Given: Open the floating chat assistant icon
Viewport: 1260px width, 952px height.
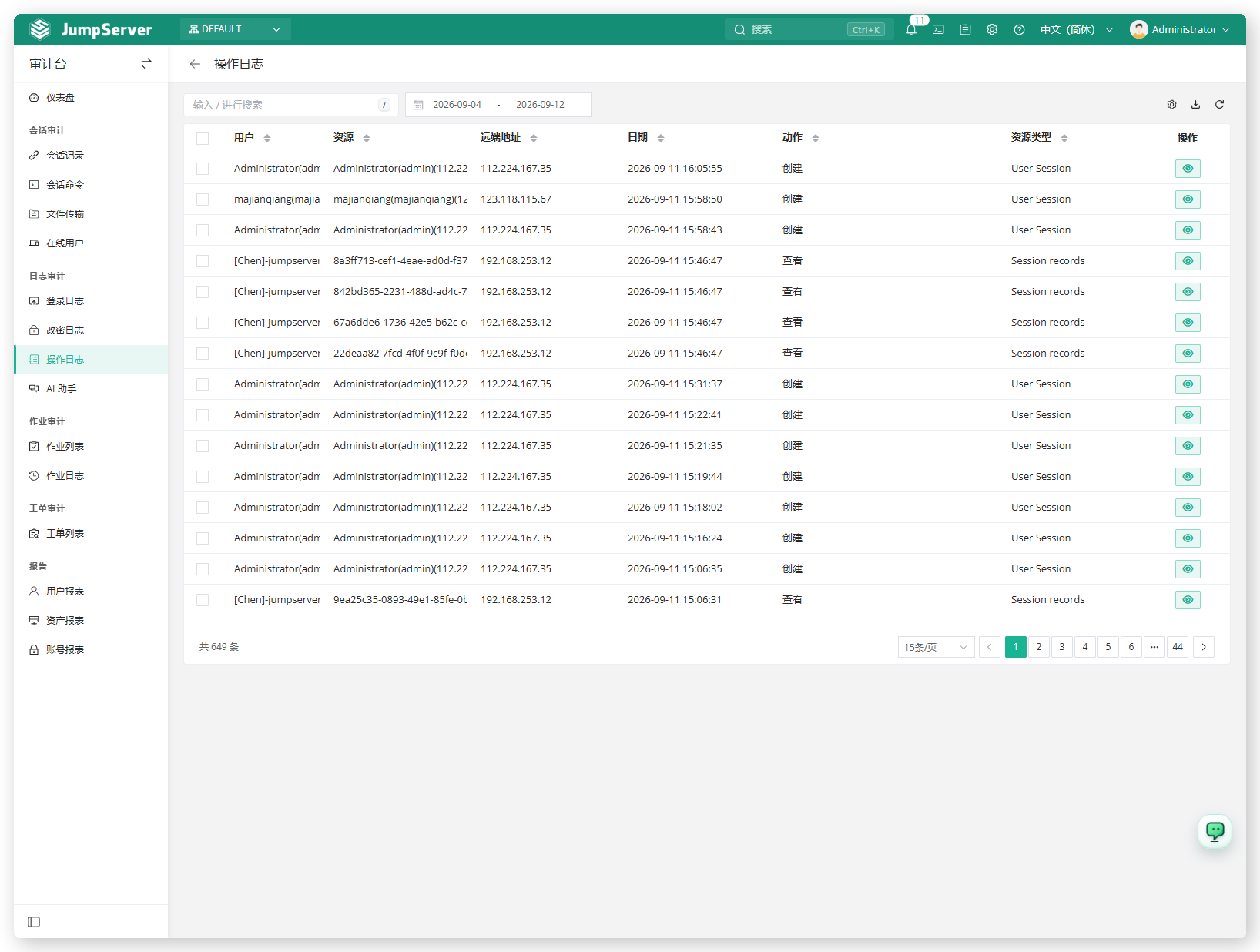Looking at the screenshot, I should coord(1215,831).
